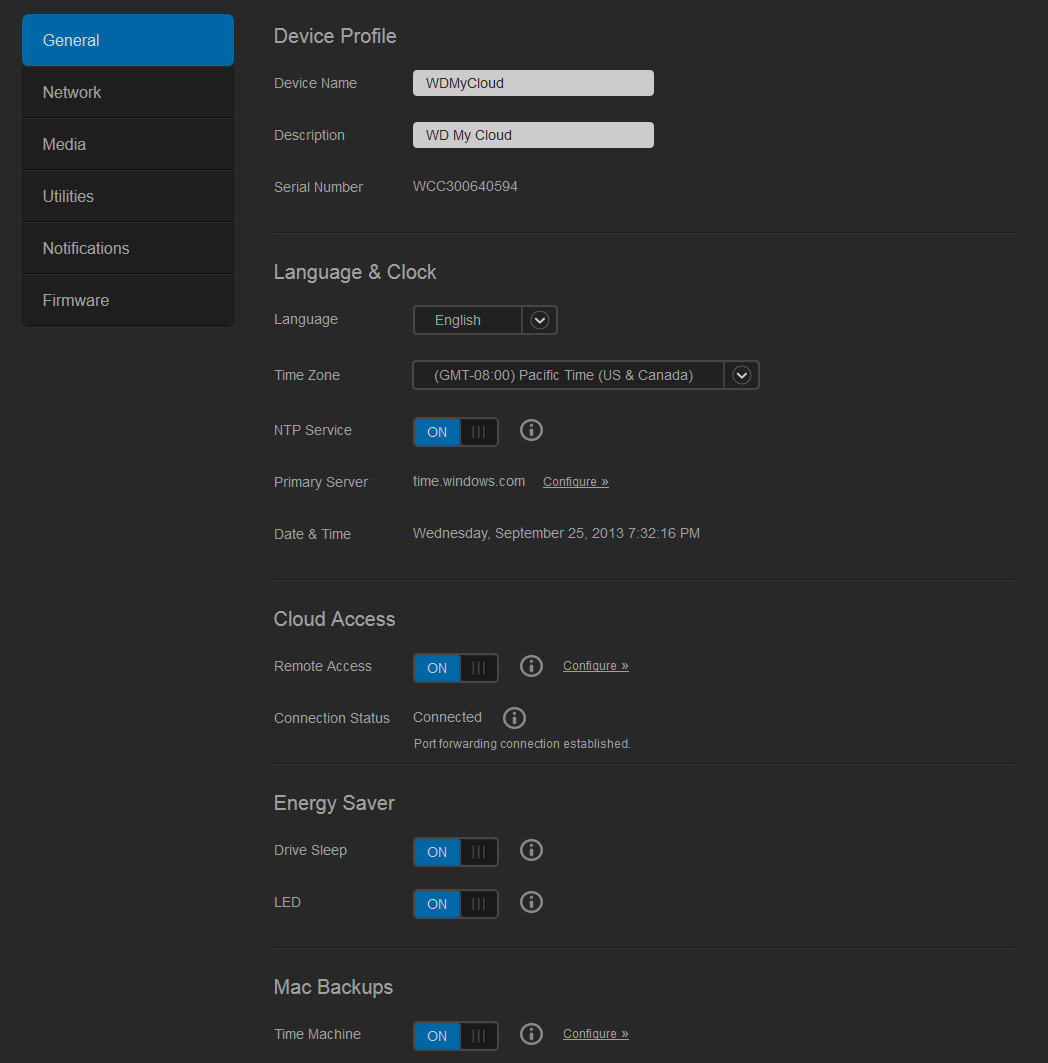Show info for Remote Access
This screenshot has height=1063, width=1048.
531,666
